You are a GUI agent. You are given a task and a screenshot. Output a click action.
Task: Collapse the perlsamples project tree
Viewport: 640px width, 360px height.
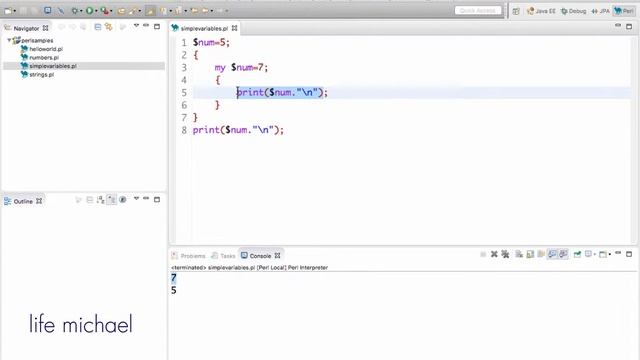click(9, 40)
